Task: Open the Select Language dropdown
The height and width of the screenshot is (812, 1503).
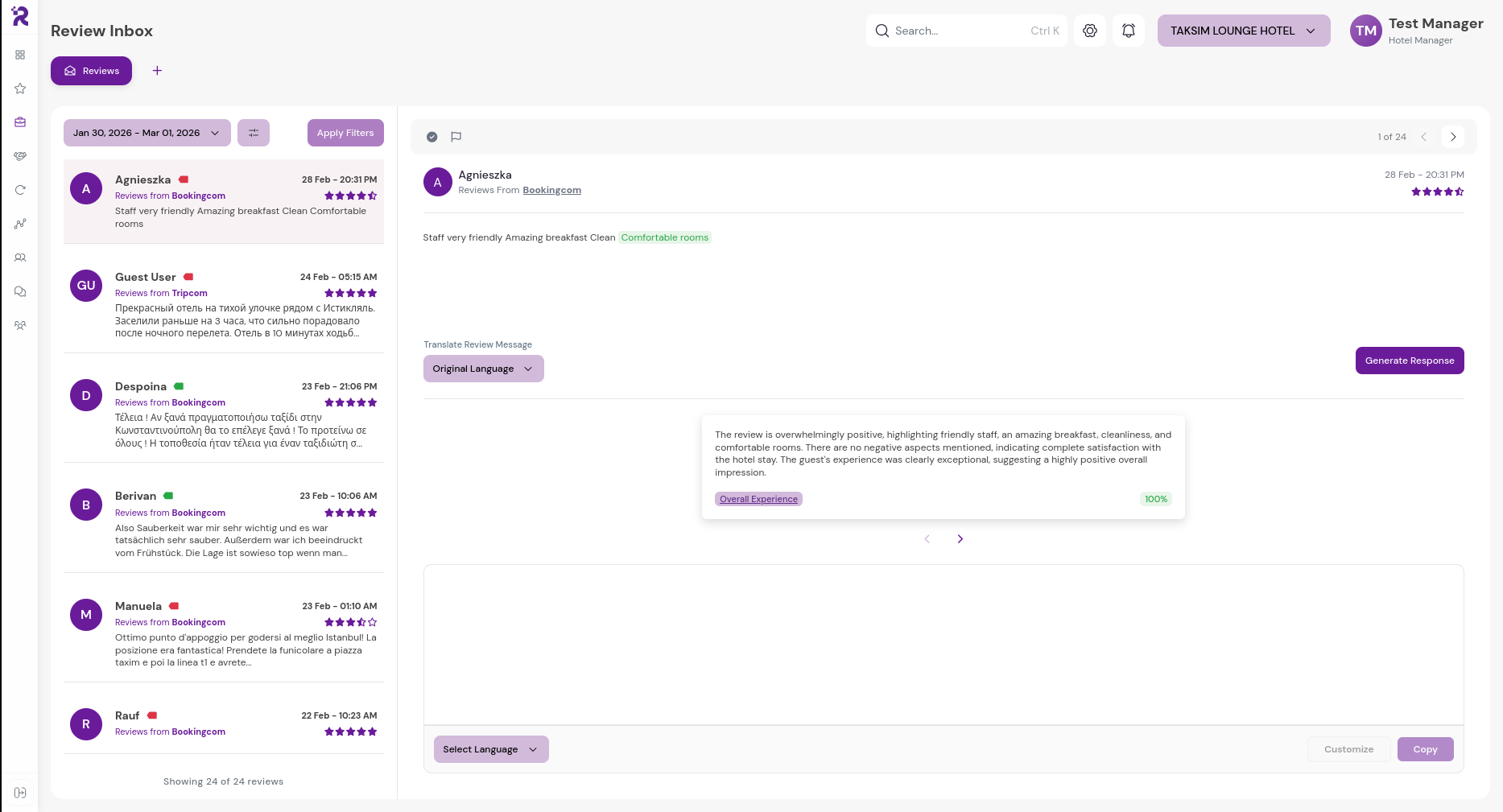Action: tap(490, 749)
